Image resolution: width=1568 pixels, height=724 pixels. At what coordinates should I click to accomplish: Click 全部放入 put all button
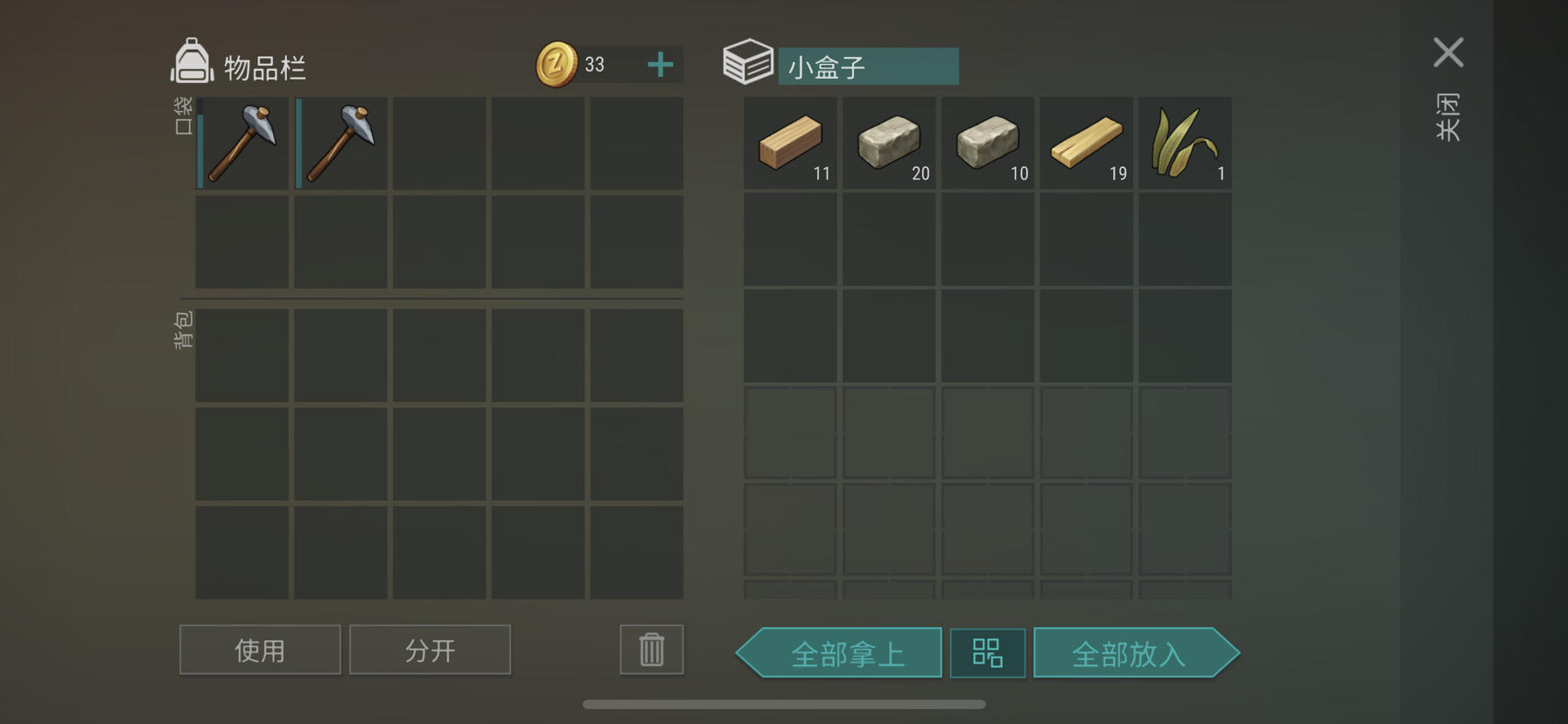point(1137,652)
